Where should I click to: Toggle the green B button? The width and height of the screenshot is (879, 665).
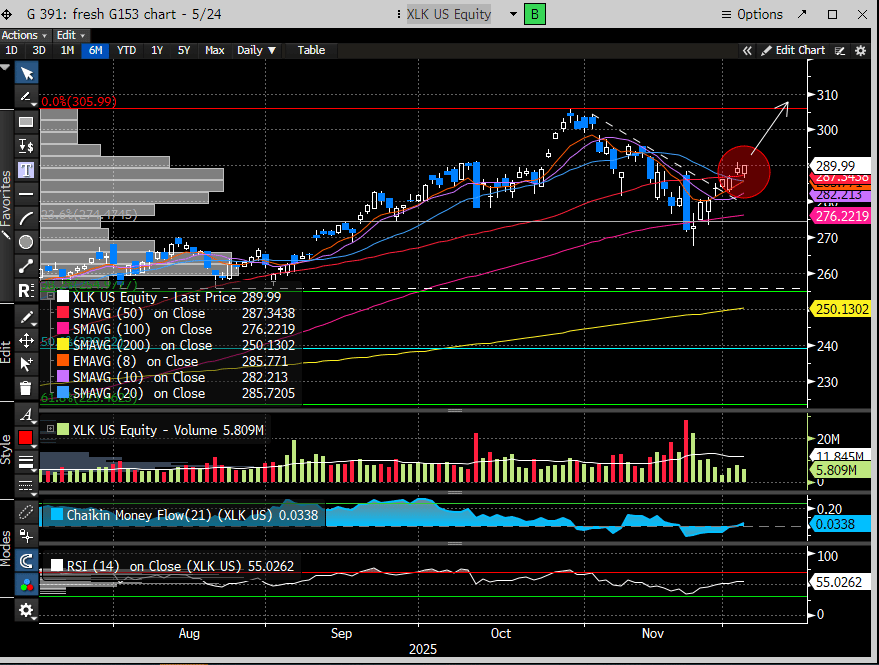tap(534, 14)
